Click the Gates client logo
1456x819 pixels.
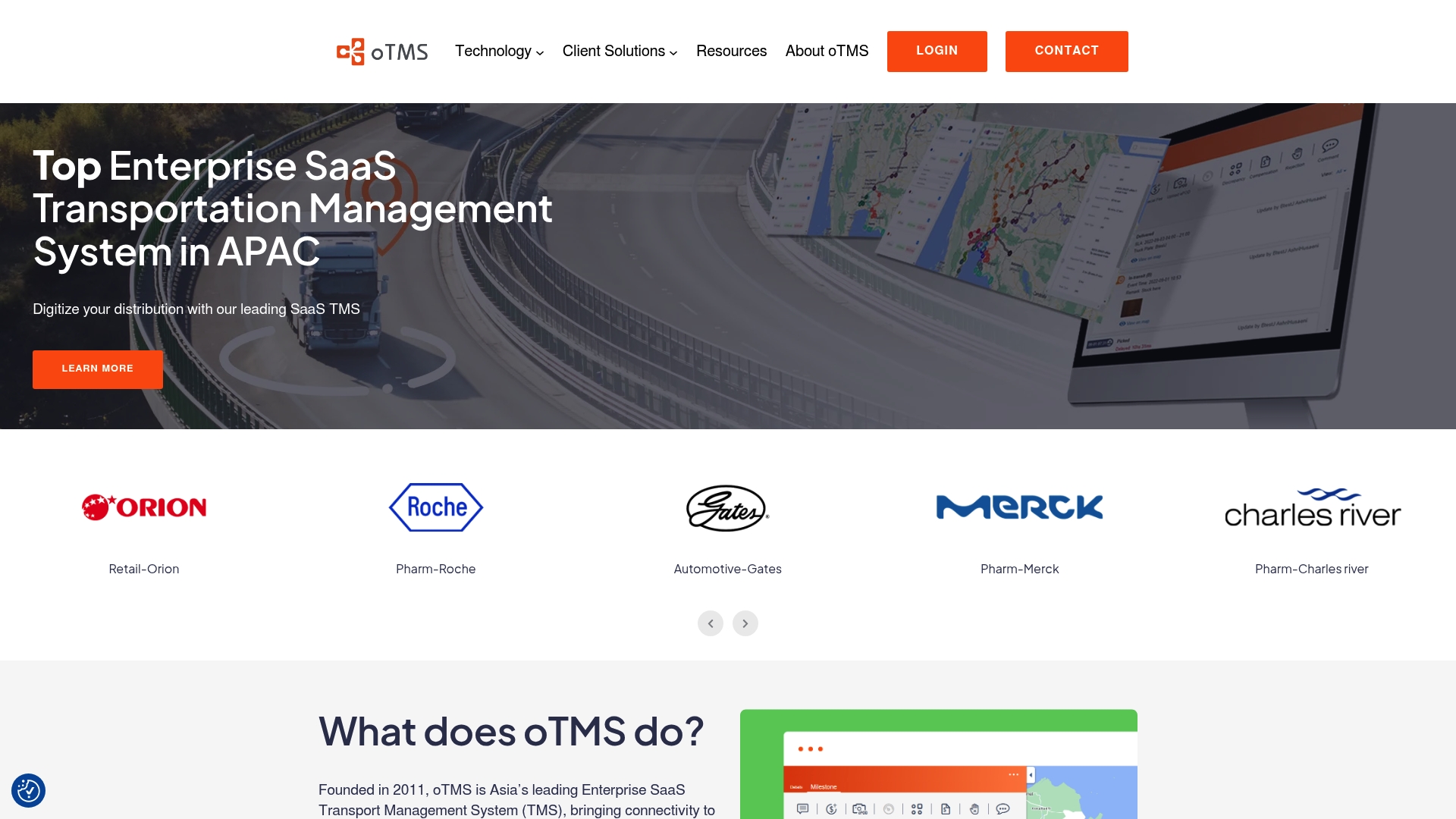click(728, 508)
